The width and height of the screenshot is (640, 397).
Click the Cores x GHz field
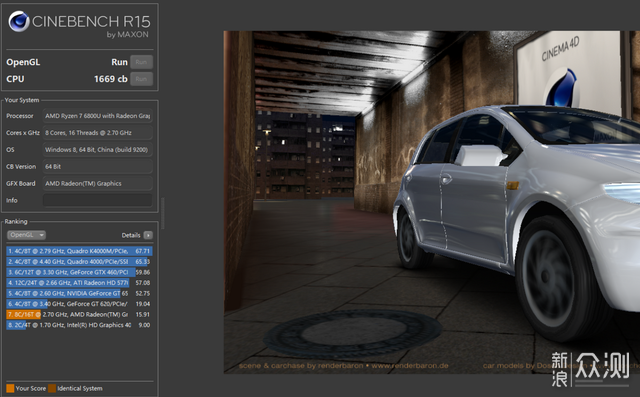tap(98, 133)
